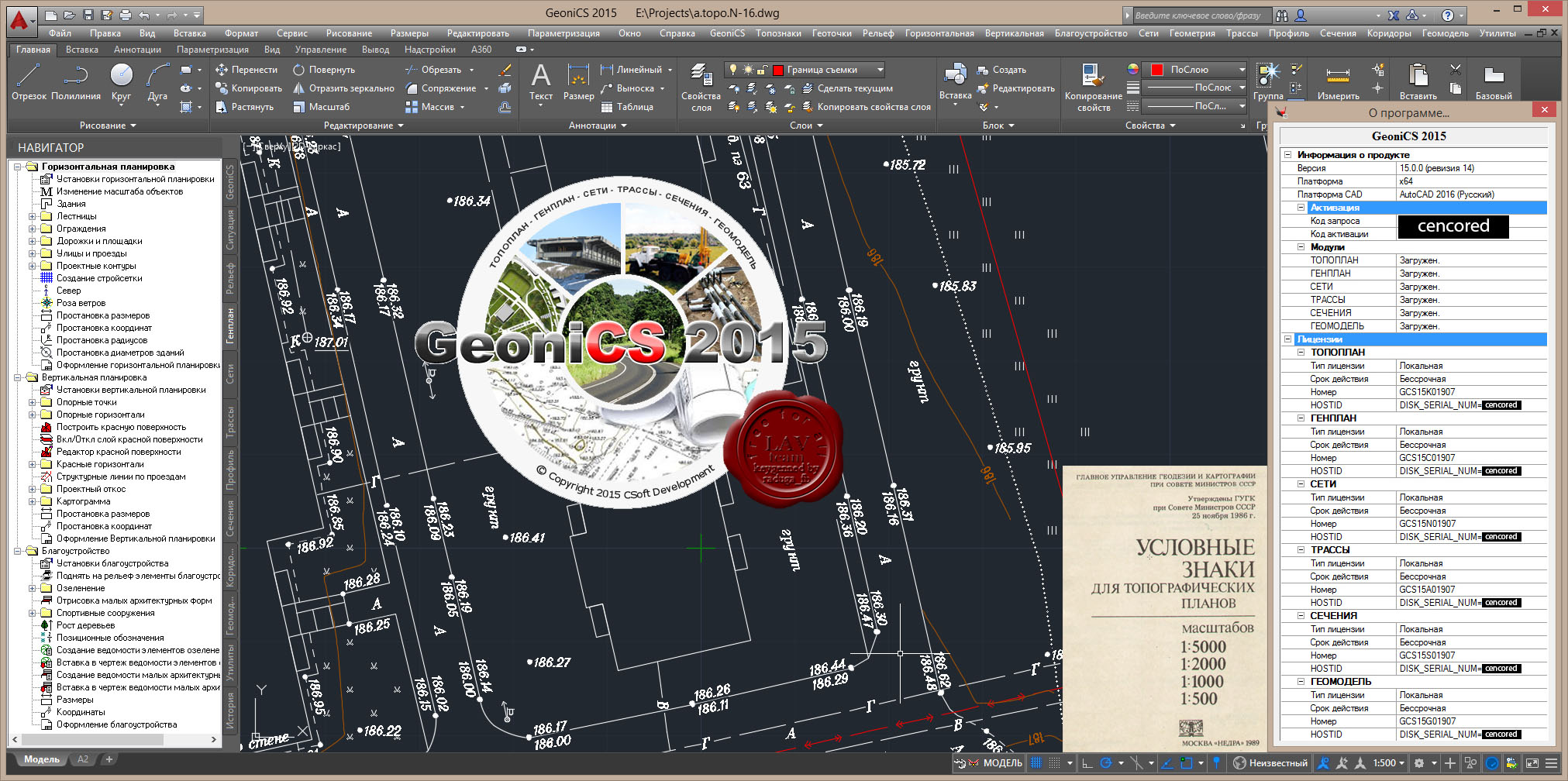Collapse Горизонтальная планировка tree node
The image size is (1568, 781).
pyautogui.click(x=18, y=167)
